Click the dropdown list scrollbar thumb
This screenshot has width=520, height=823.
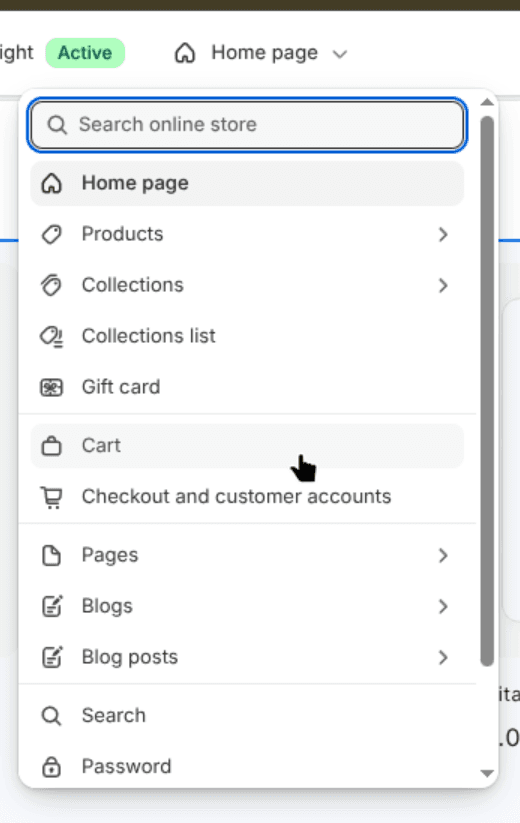[x=487, y=392]
